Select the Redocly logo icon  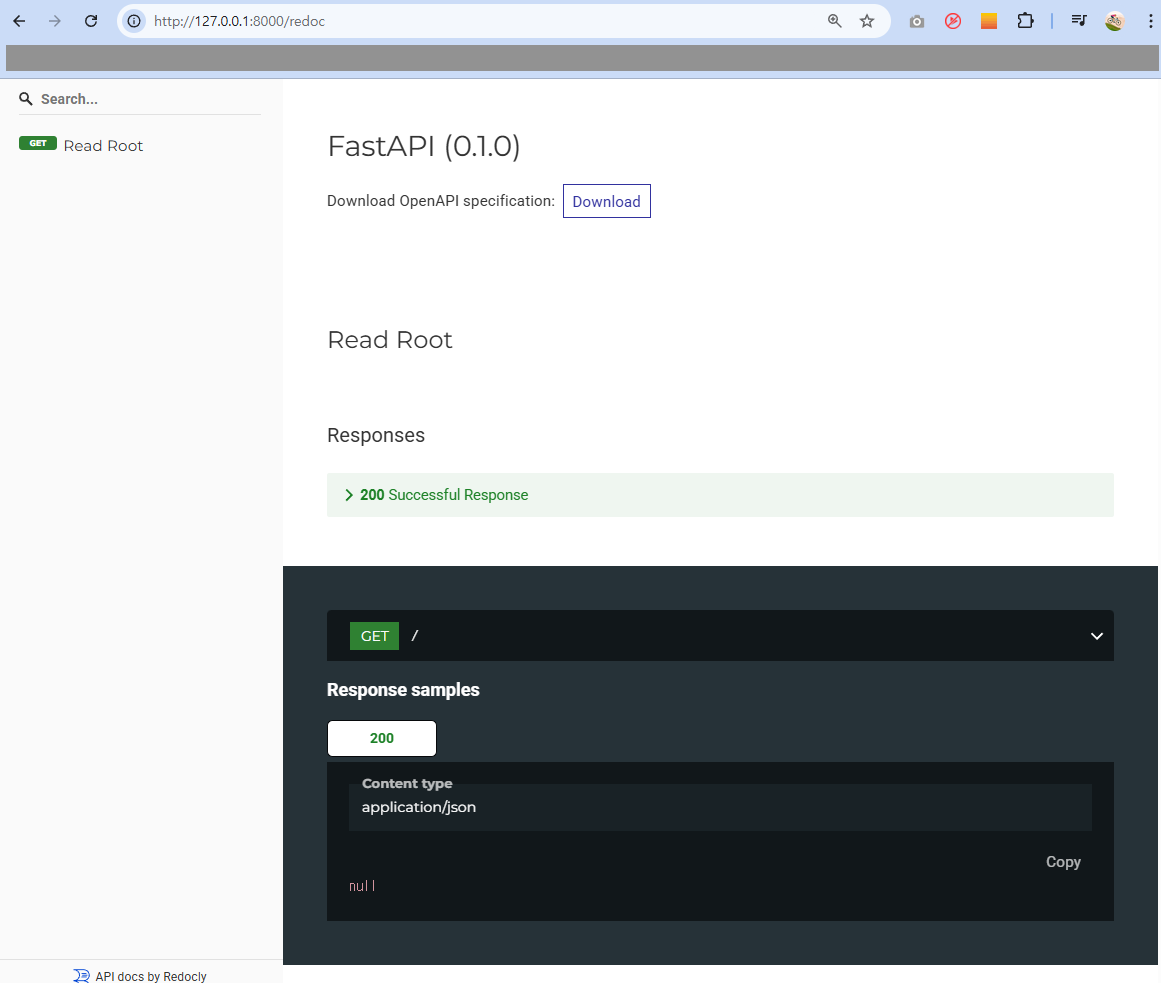click(81, 976)
